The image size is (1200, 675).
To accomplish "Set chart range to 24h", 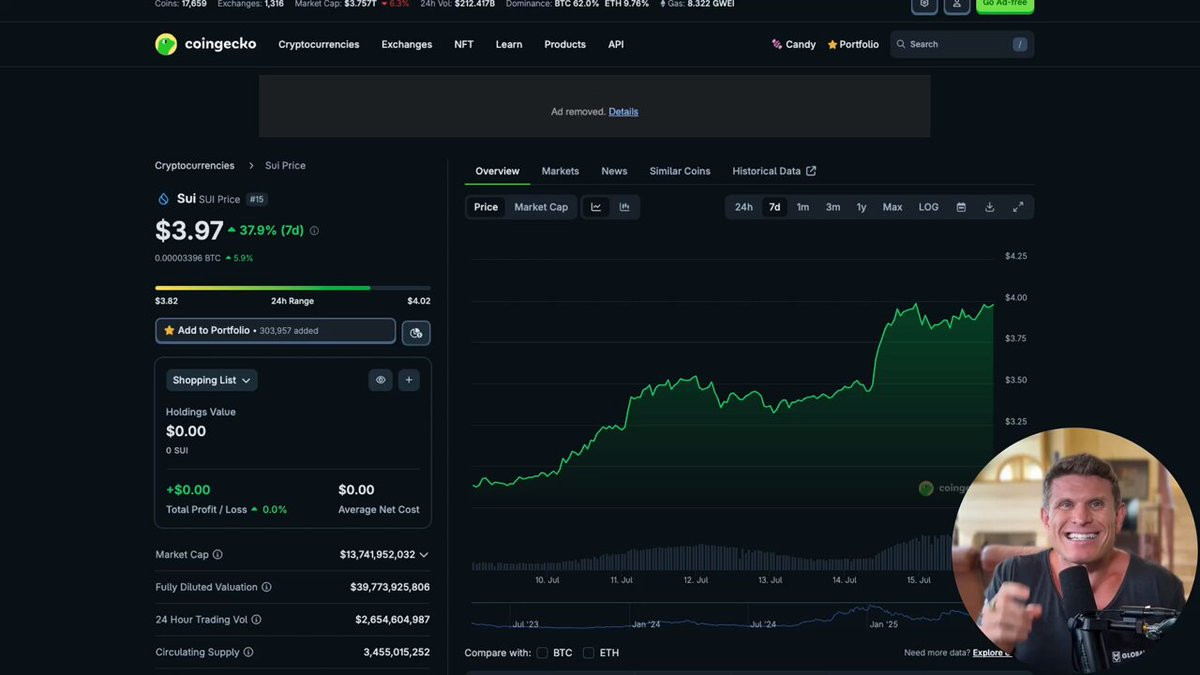I will pos(744,207).
